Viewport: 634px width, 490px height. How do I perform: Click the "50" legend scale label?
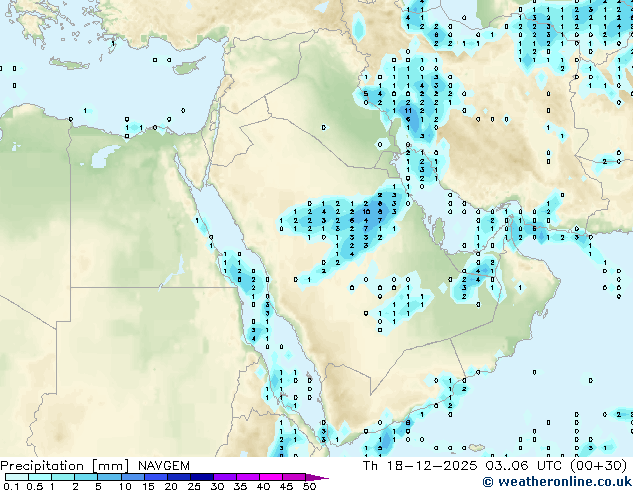[310, 486]
